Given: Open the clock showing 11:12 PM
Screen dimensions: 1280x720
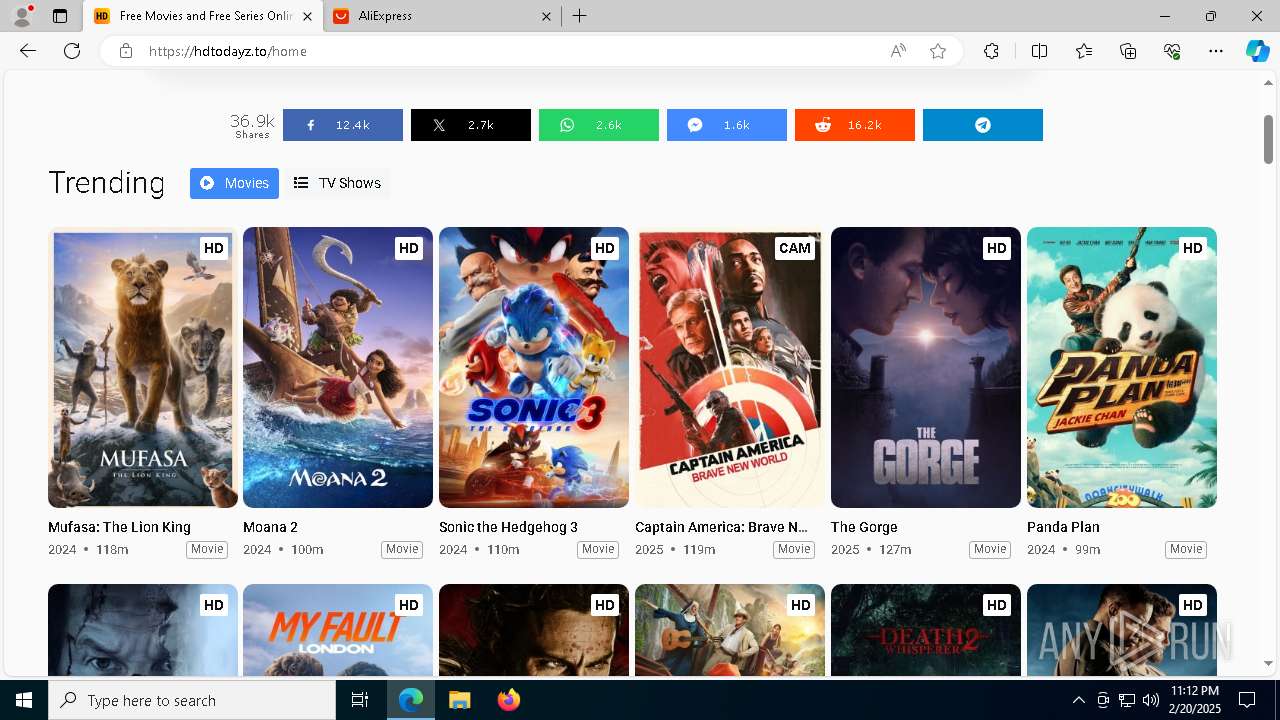Looking at the screenshot, I should pyautogui.click(x=1194, y=700).
